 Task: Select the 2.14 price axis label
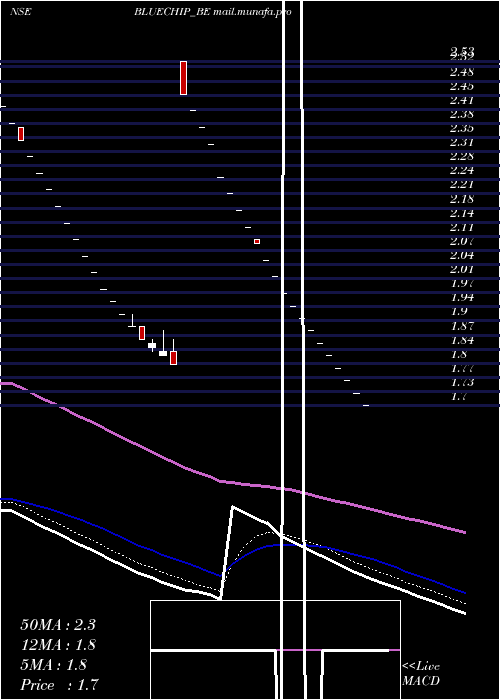462,213
